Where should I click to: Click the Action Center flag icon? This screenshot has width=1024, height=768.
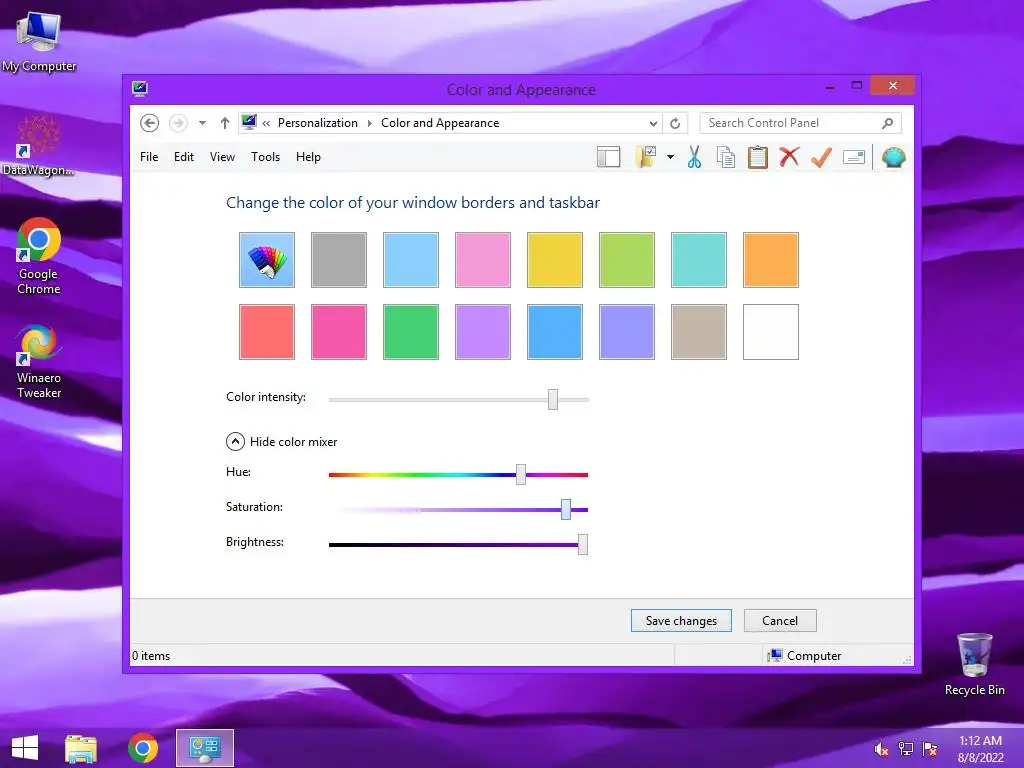click(x=930, y=749)
